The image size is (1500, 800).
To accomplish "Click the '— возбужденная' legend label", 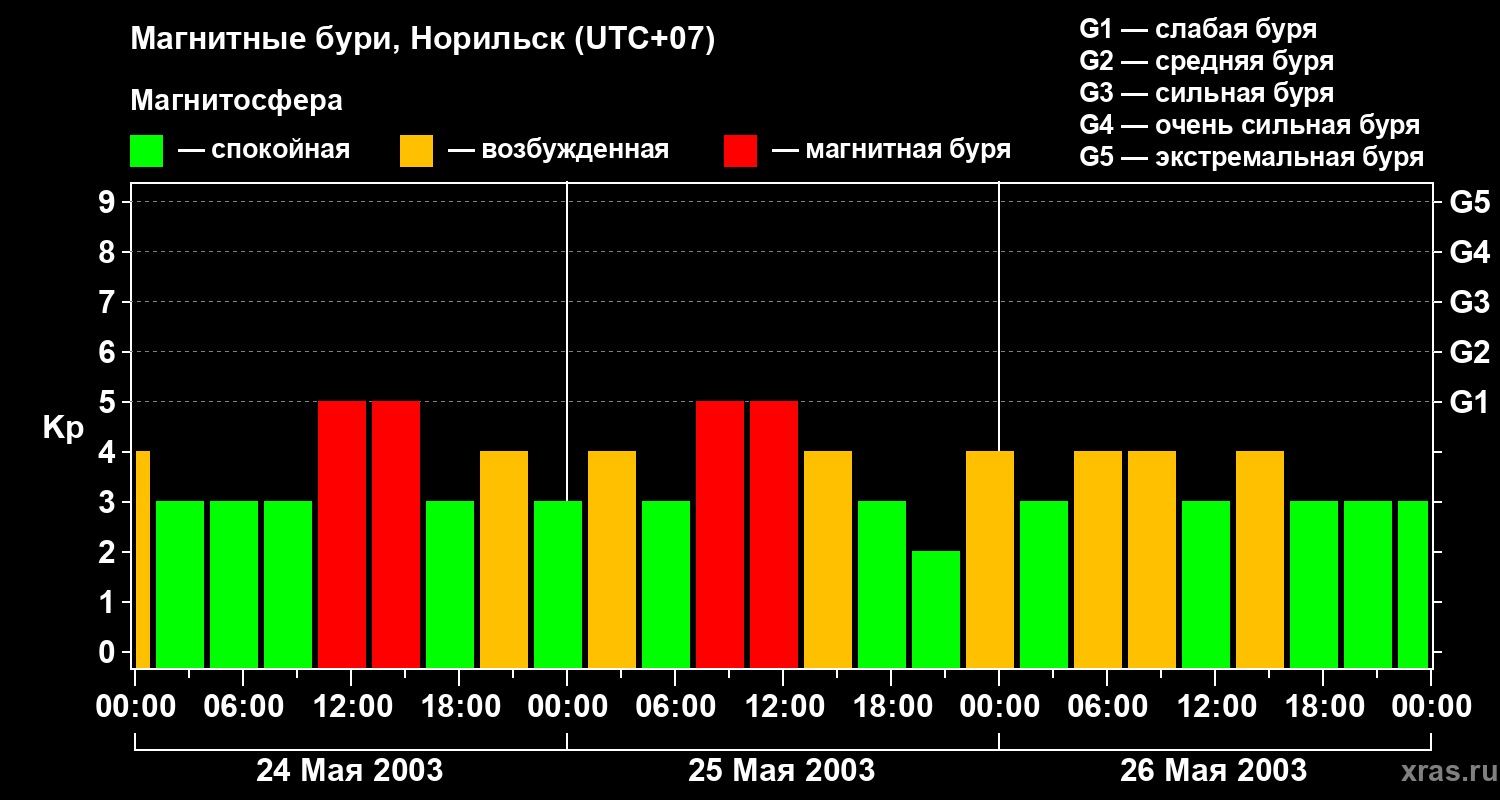I will click(x=558, y=150).
